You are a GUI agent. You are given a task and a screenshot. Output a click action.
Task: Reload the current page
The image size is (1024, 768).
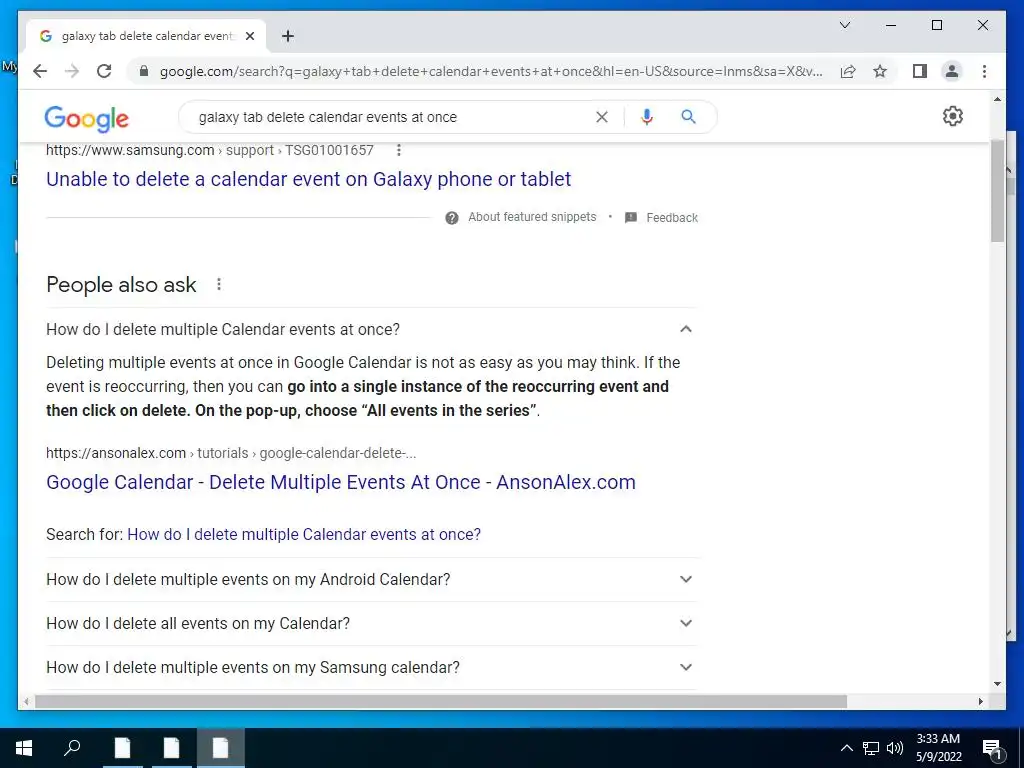pyautogui.click(x=104, y=71)
